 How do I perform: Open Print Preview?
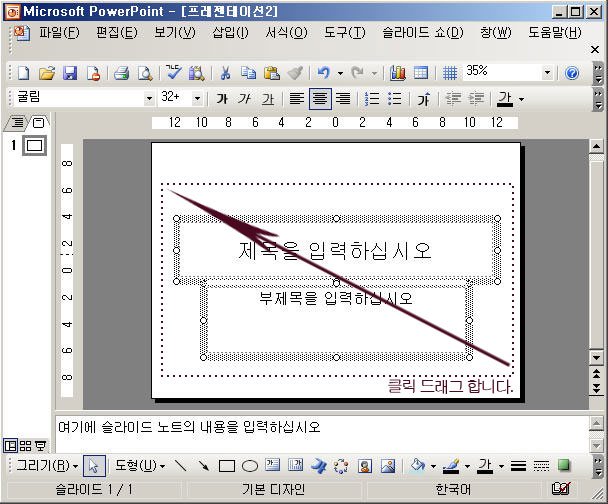[x=145, y=73]
